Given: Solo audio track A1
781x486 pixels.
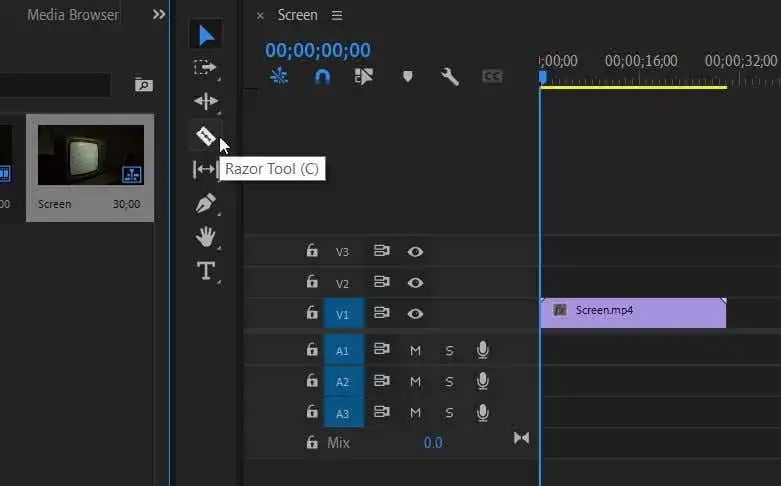Looking at the screenshot, I should click(449, 351).
